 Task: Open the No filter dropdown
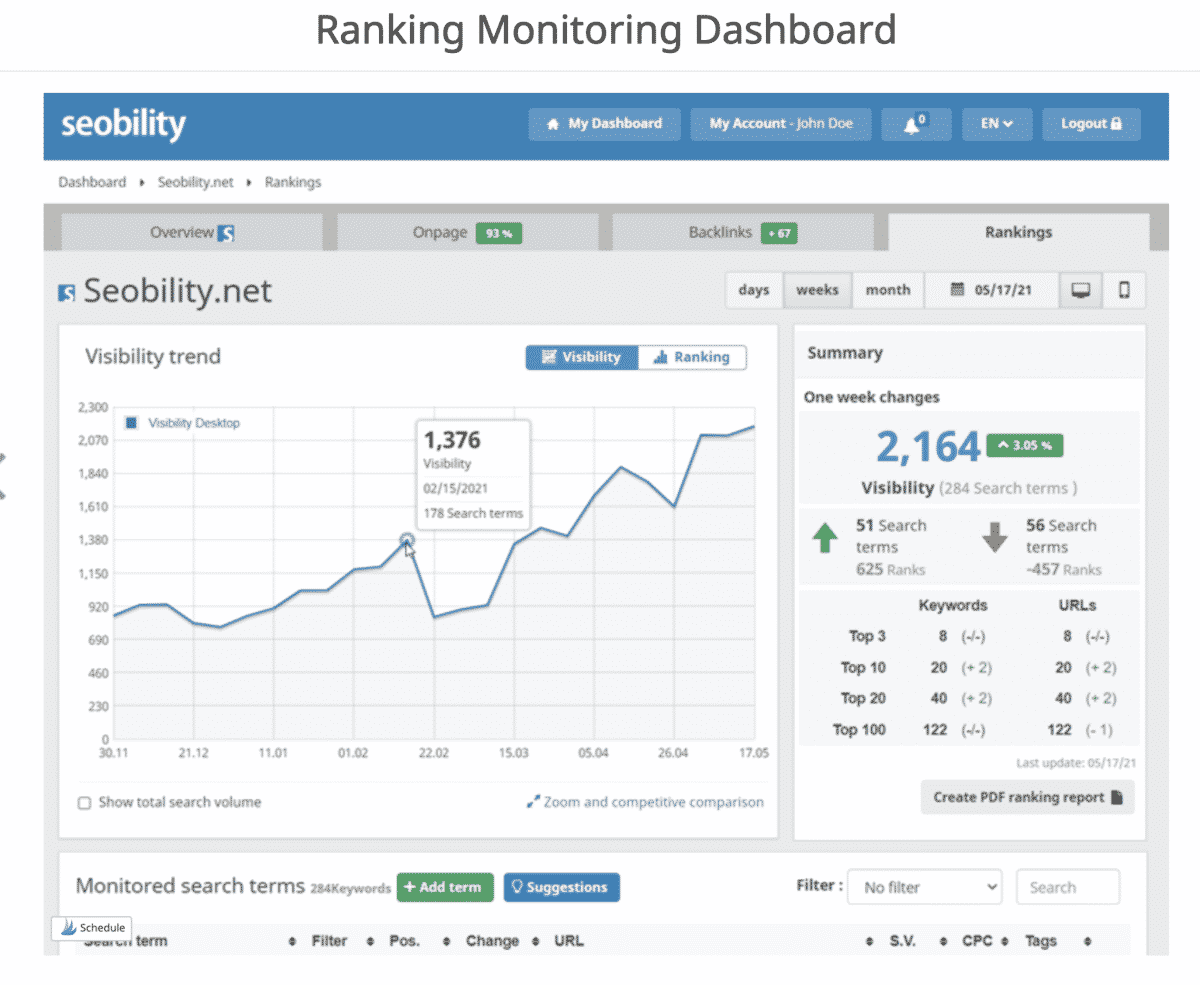point(924,887)
